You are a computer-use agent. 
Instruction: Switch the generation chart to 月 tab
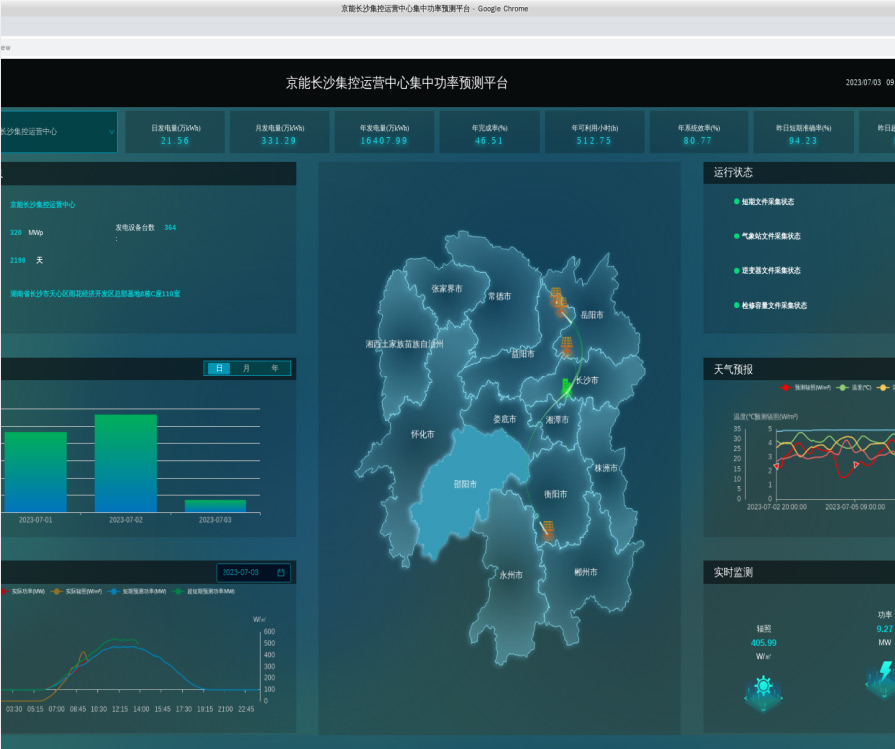(x=246, y=369)
